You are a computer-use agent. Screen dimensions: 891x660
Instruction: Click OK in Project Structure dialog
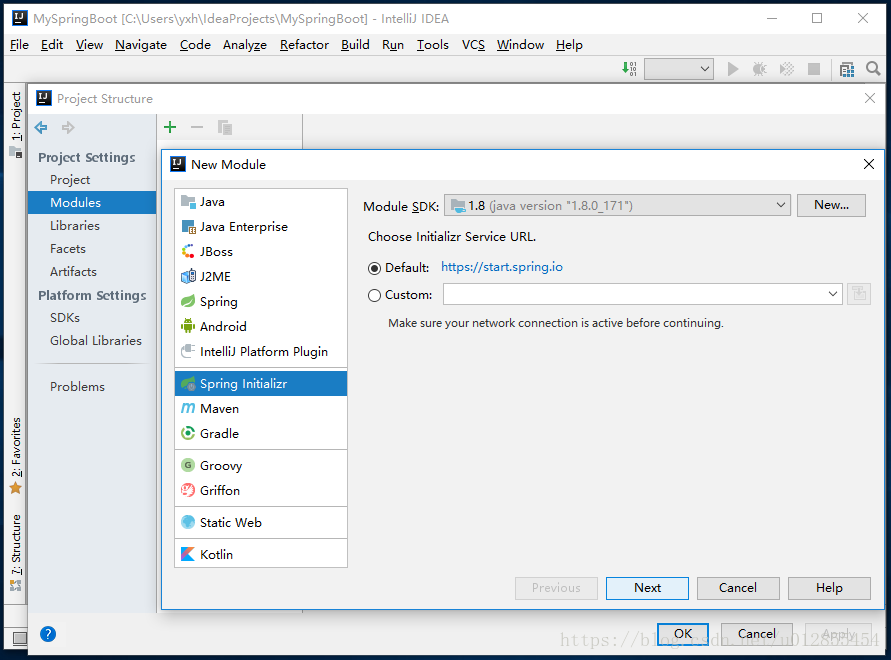683,634
